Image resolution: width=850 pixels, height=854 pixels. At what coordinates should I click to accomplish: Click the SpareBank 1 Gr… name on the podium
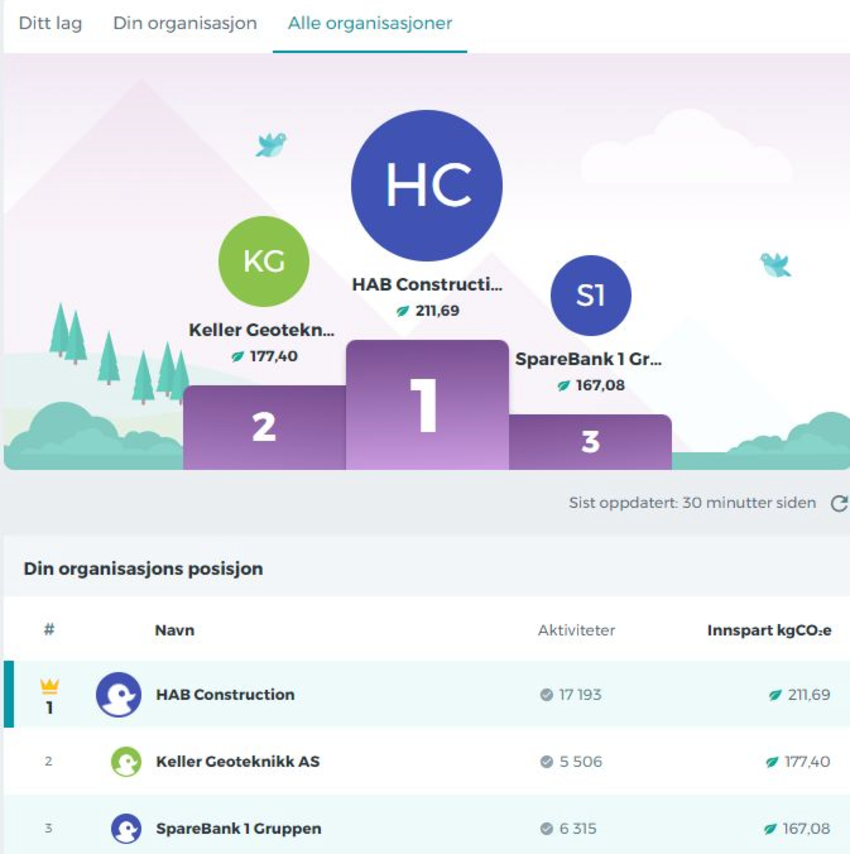(x=588, y=359)
